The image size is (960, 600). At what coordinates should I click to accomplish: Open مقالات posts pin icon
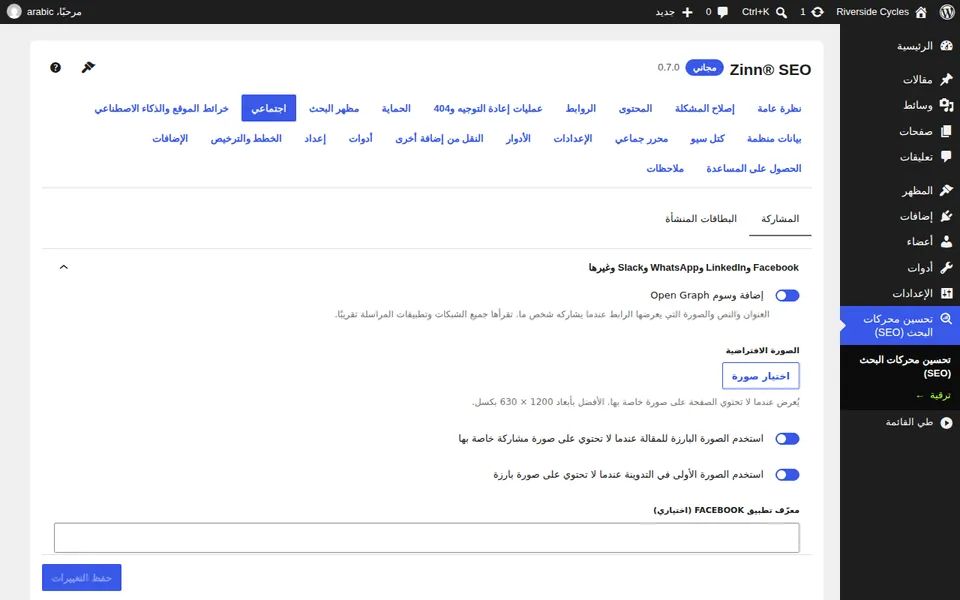click(x=947, y=79)
